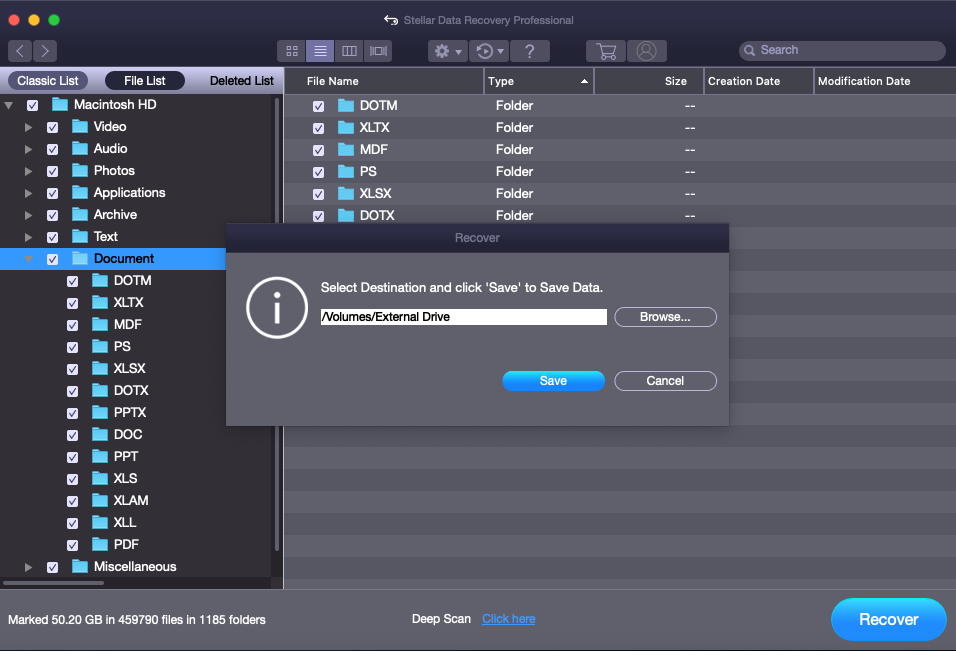Go forward with the right arrow toolbar button
This screenshot has width=956, height=652.
[x=45, y=51]
